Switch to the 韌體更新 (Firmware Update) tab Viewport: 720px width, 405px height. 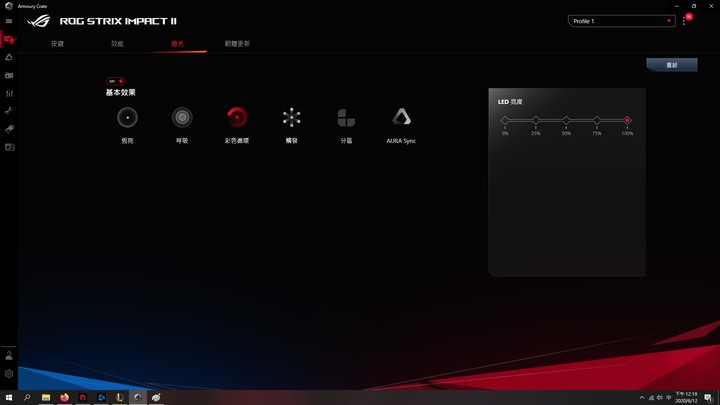tap(237, 44)
